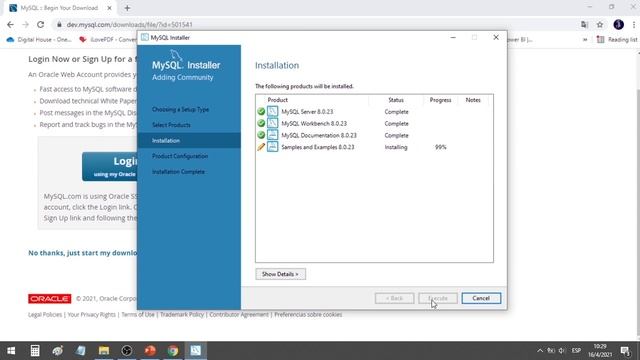Click the Notes column header

point(473,100)
